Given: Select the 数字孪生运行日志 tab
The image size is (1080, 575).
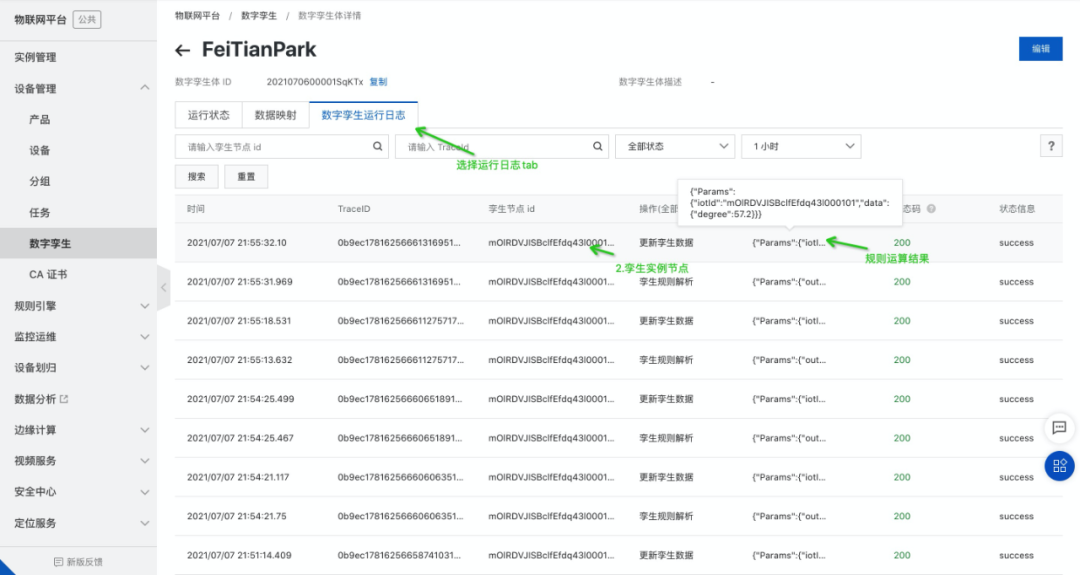Looking at the screenshot, I should tap(364, 115).
